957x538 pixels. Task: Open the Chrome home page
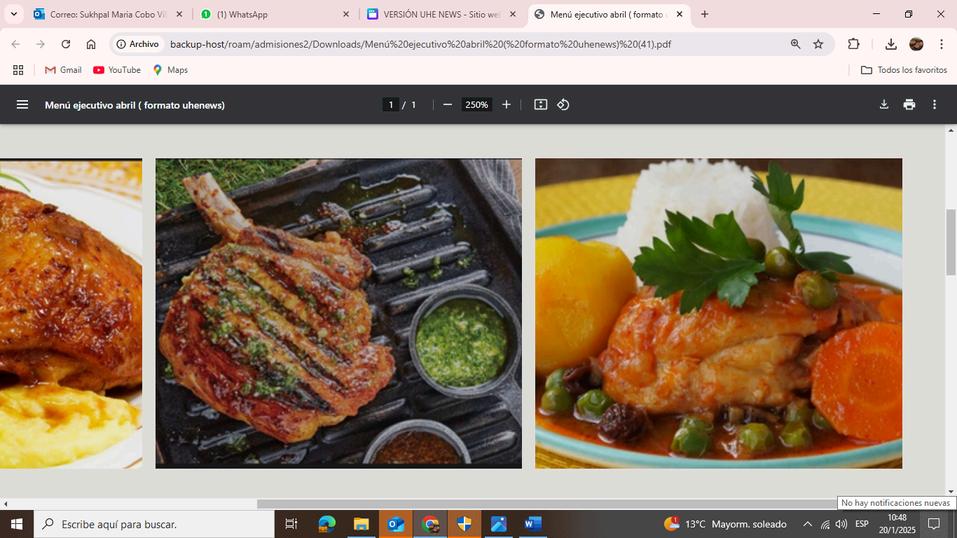click(x=91, y=44)
